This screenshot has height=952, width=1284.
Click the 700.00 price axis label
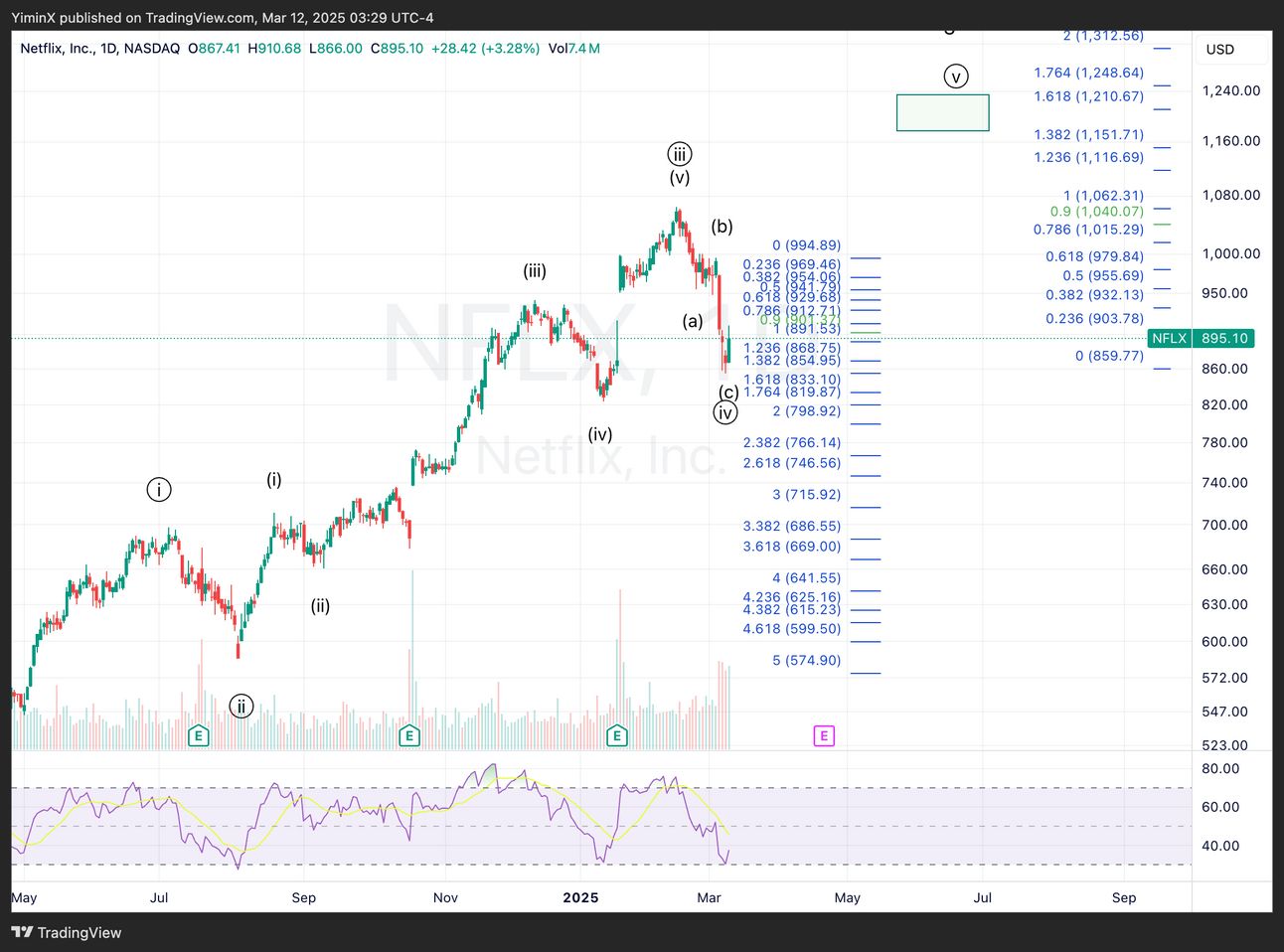tap(1224, 525)
